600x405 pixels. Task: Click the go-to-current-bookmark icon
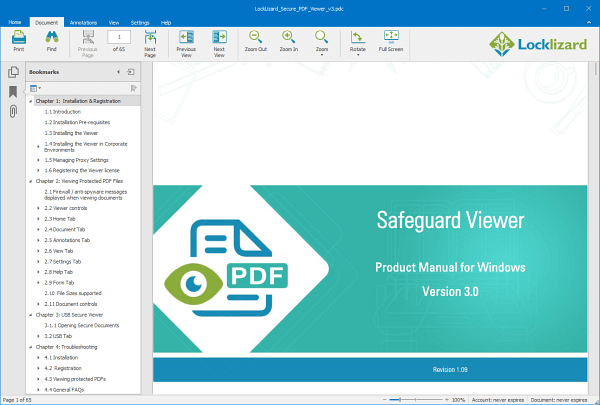tap(134, 88)
